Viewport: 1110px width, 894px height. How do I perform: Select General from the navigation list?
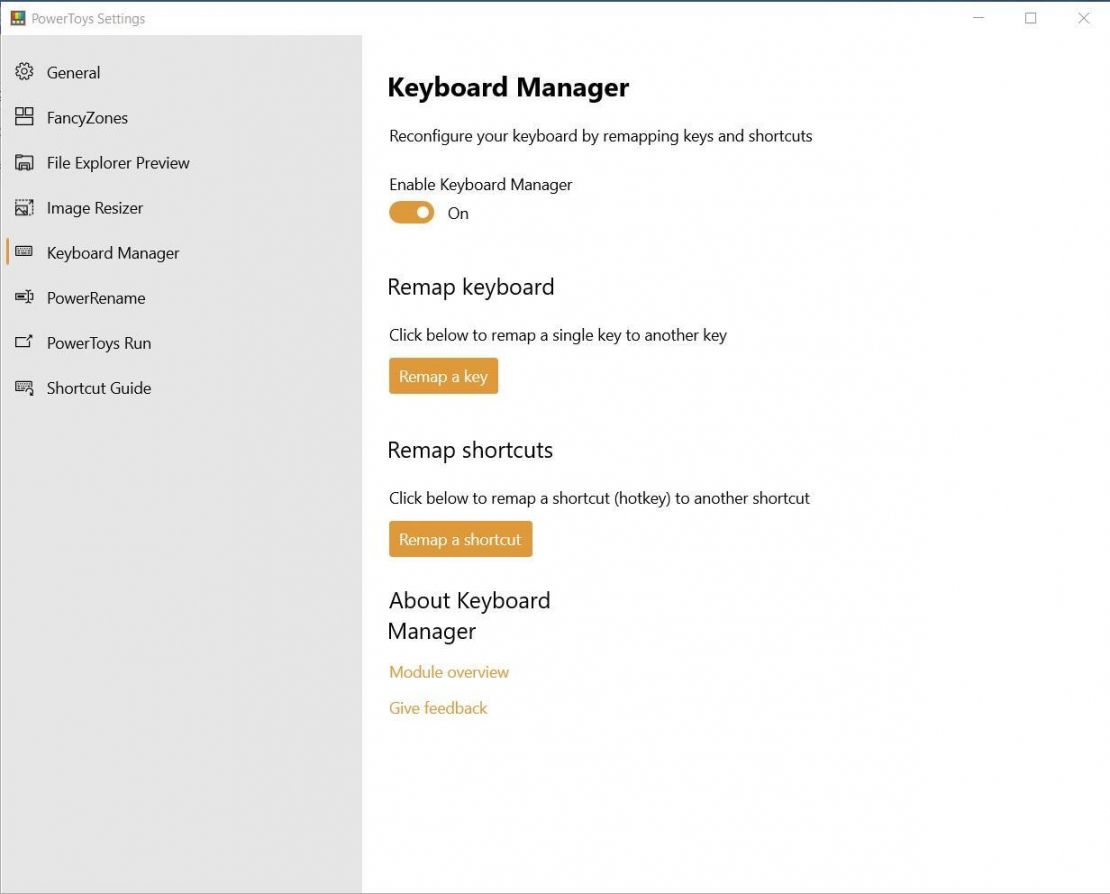tap(73, 72)
